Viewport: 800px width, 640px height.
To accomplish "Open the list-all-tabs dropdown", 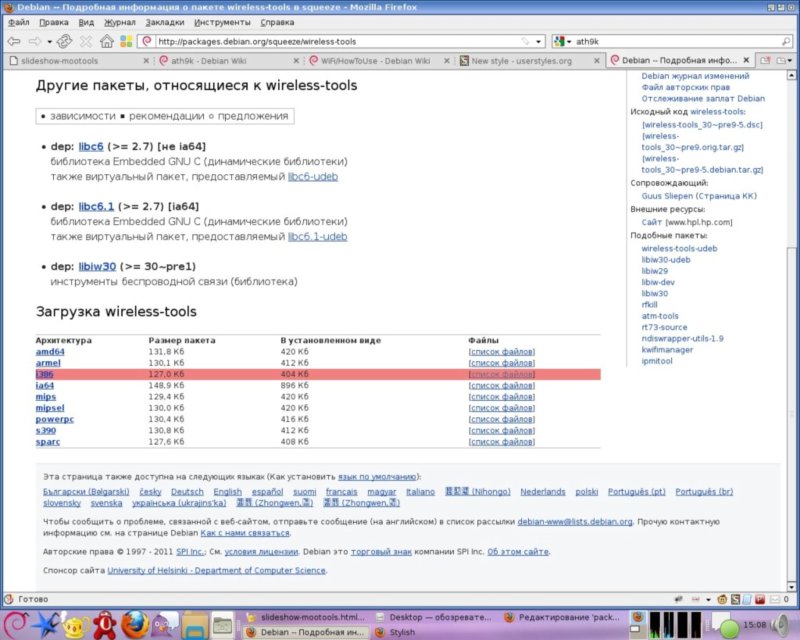I will click(785, 61).
